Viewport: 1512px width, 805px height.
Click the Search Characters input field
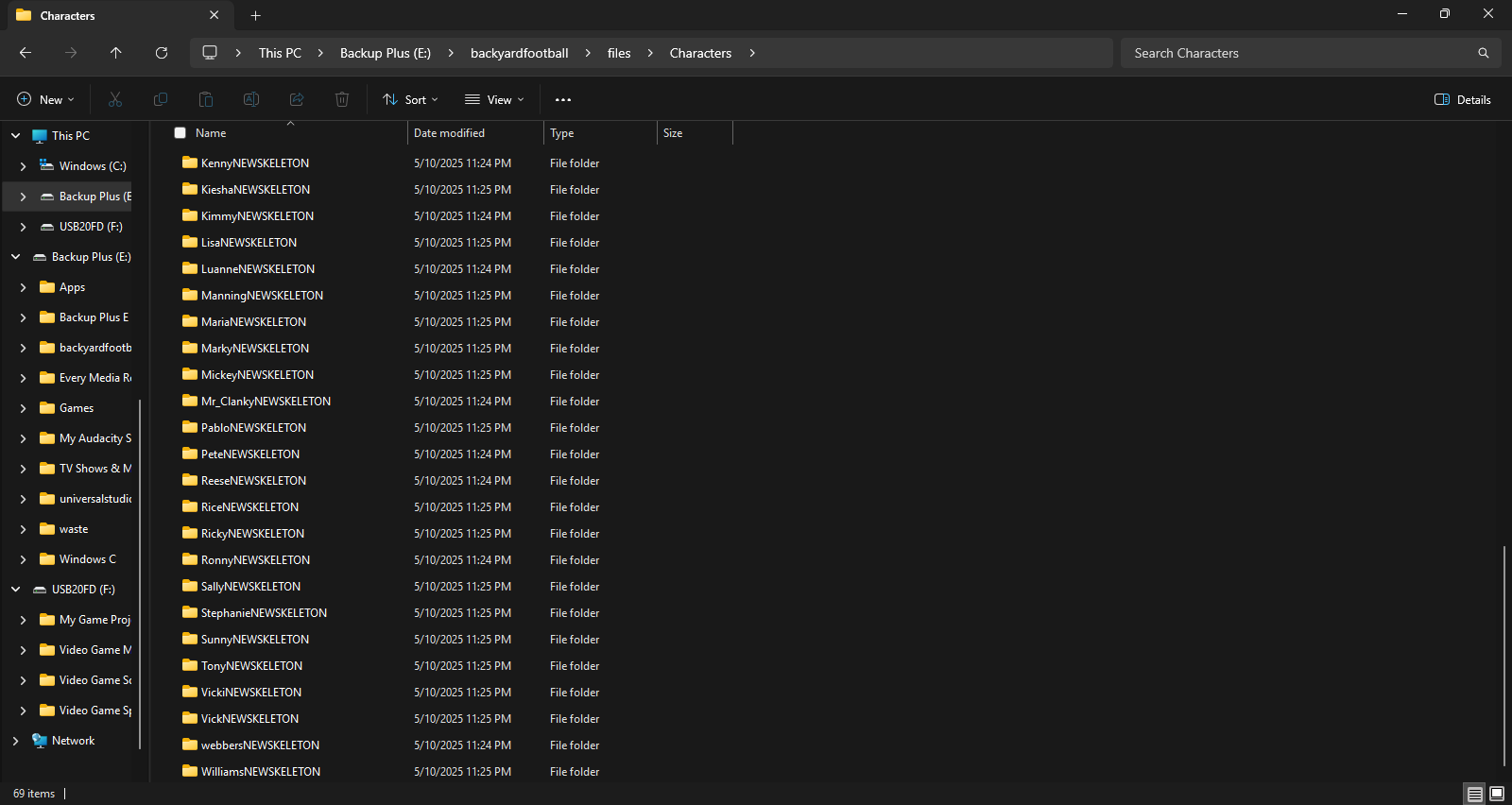pos(1299,53)
